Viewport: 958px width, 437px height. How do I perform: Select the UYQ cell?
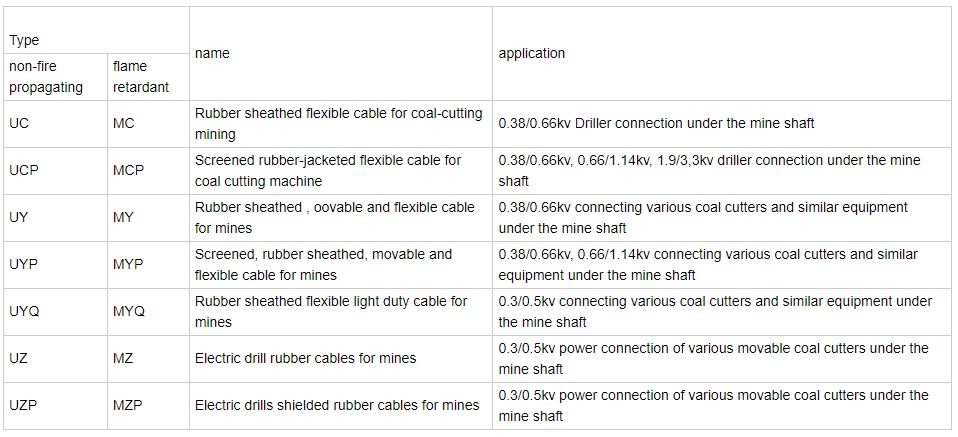(x=56, y=312)
